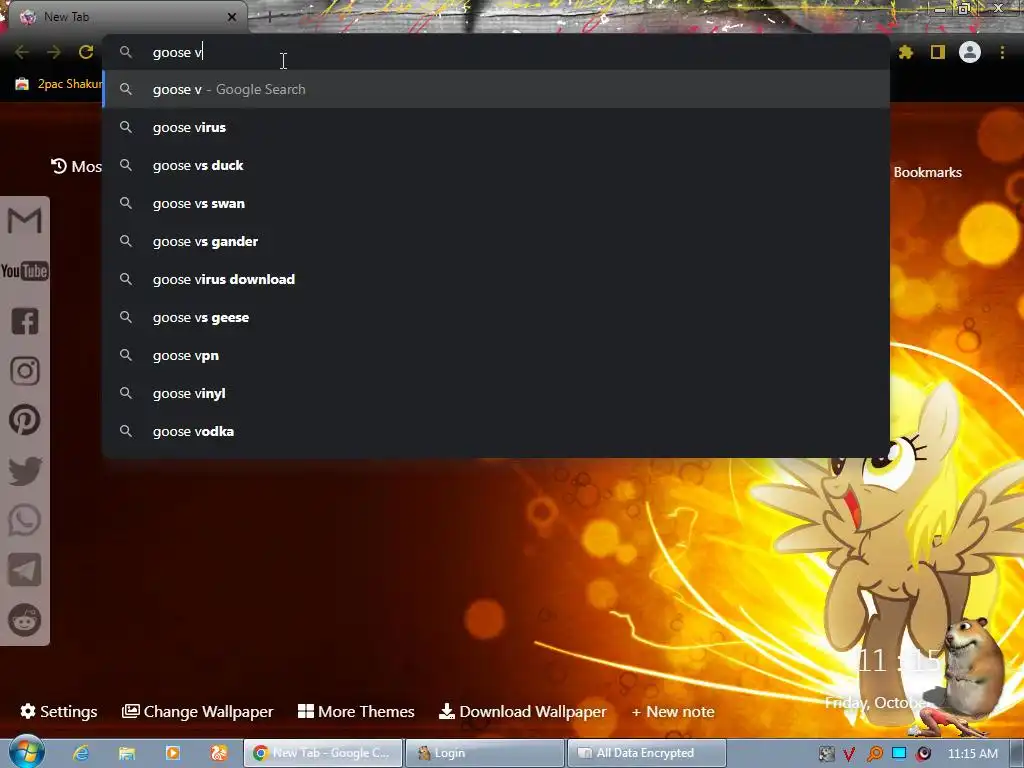
Task: Open More Themes
Action: [356, 711]
